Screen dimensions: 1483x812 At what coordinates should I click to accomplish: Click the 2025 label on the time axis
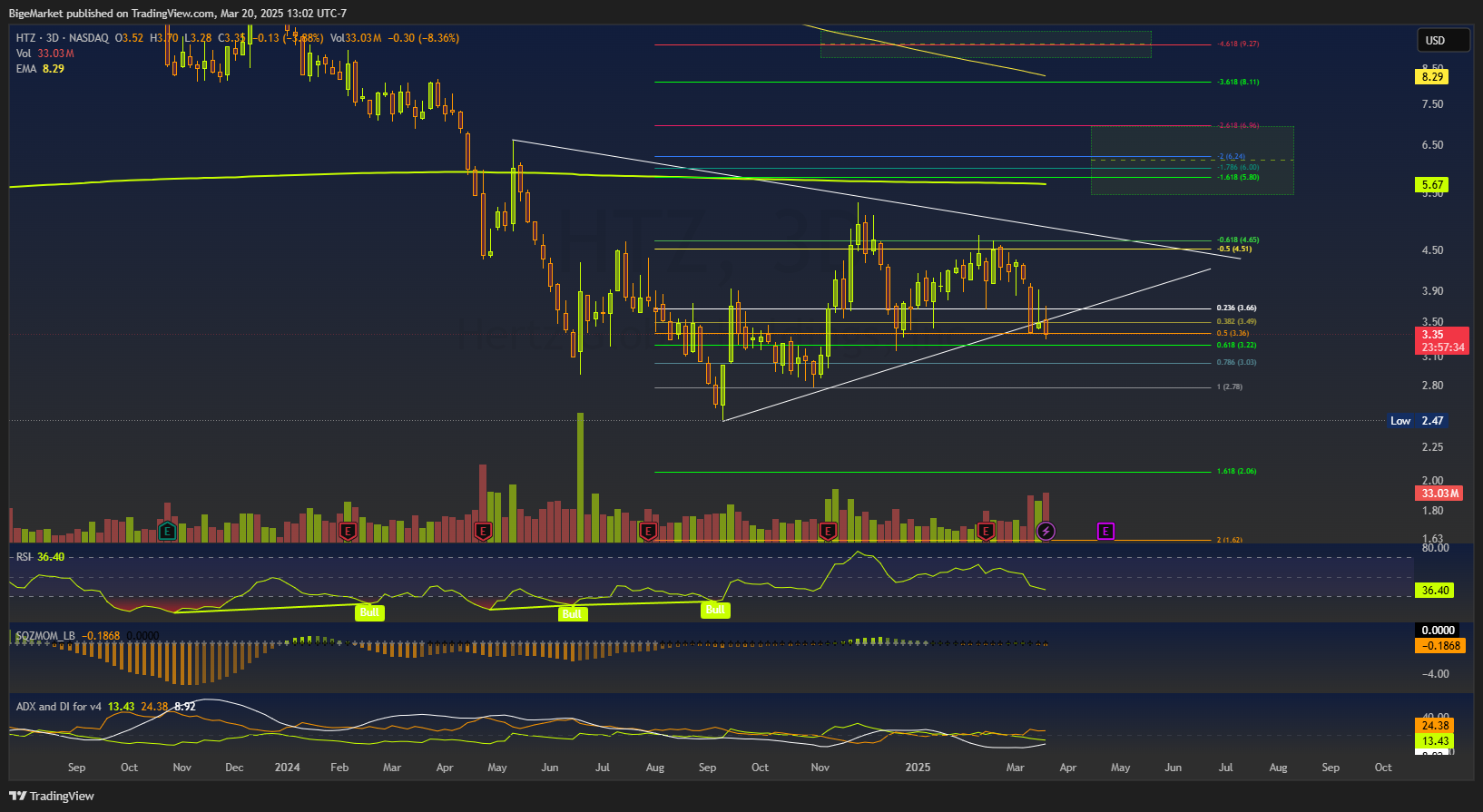coord(918,768)
